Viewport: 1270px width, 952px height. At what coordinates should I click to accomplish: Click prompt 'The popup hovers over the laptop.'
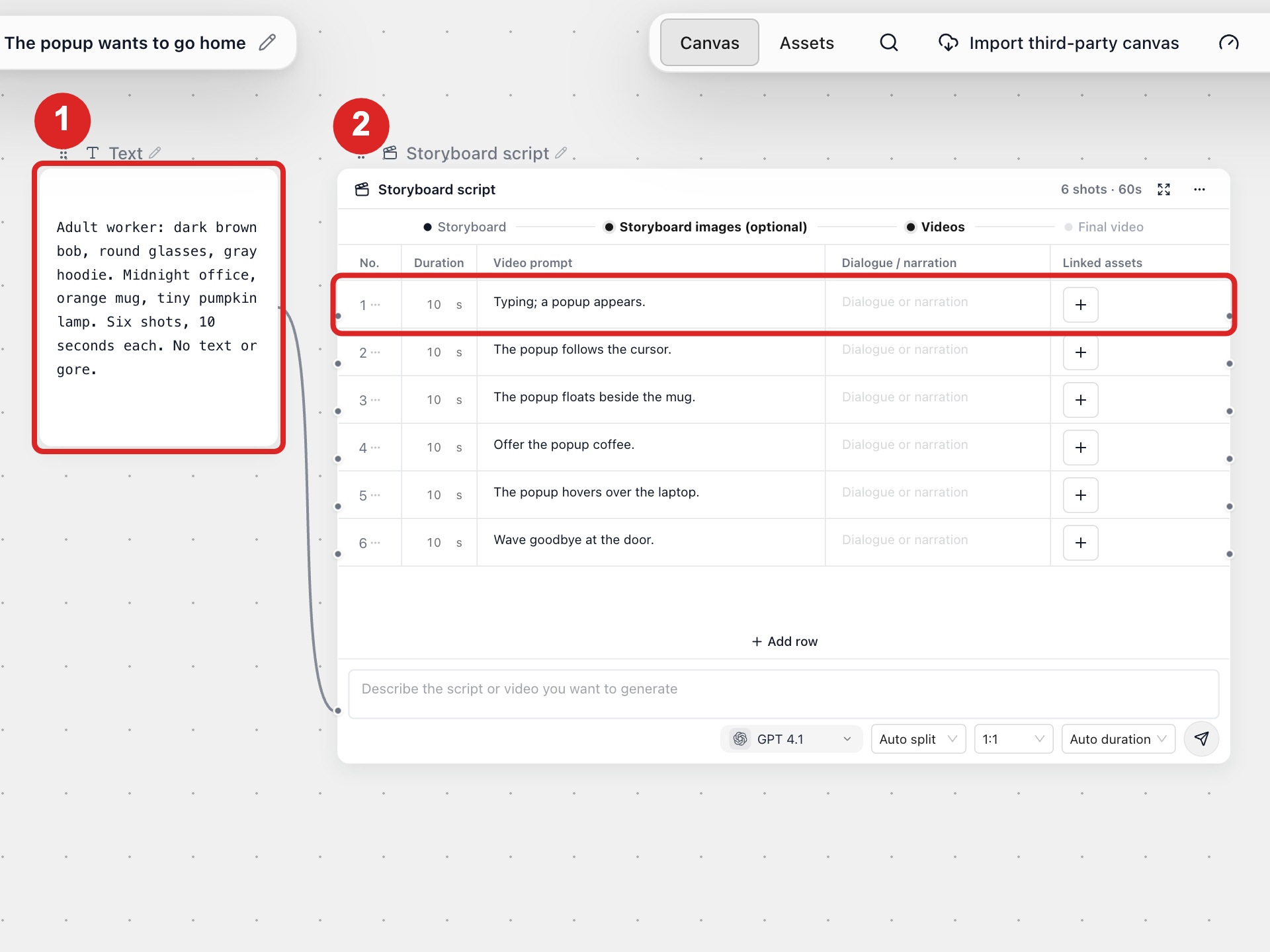(596, 492)
